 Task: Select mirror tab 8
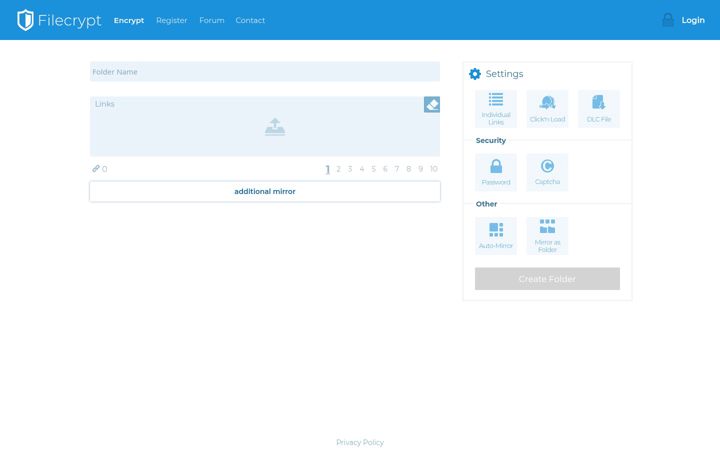[408, 169]
